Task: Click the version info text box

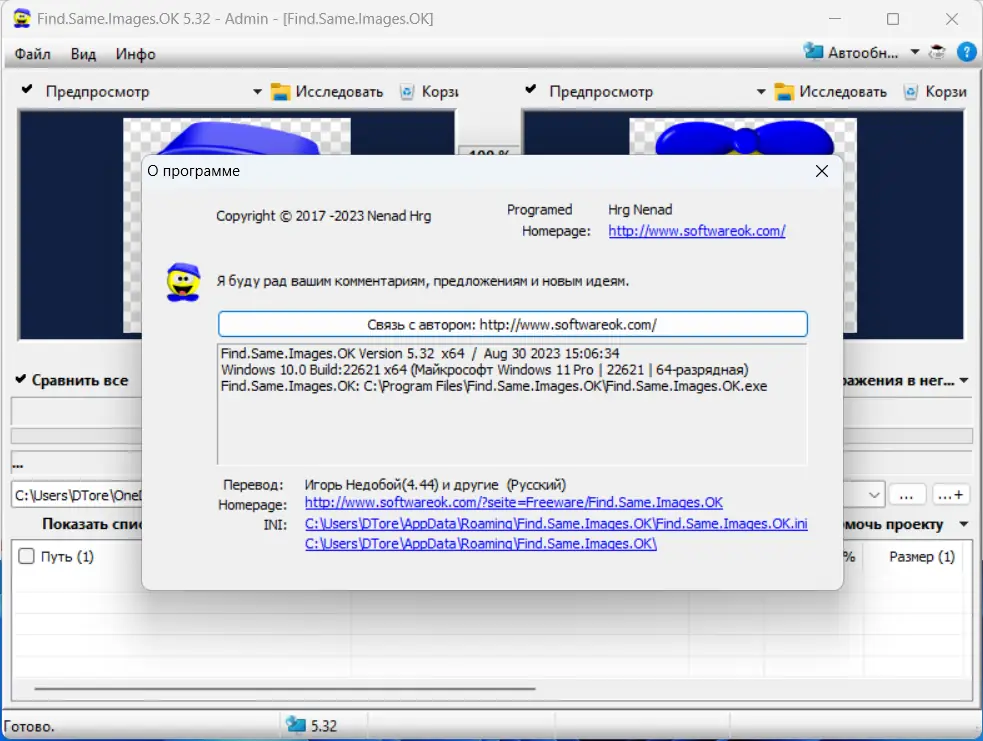Action: tap(512, 404)
